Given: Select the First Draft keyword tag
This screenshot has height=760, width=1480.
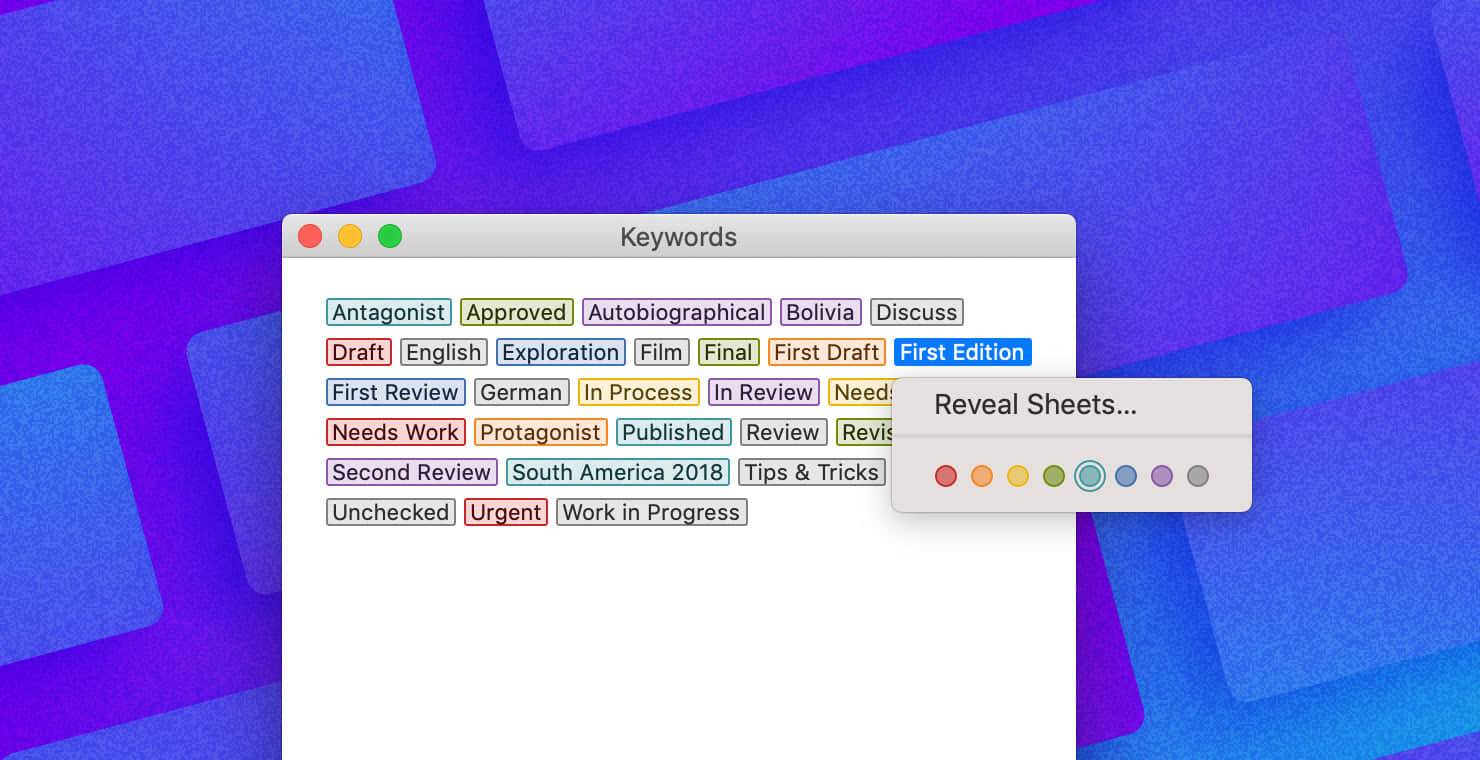Looking at the screenshot, I should point(827,352).
